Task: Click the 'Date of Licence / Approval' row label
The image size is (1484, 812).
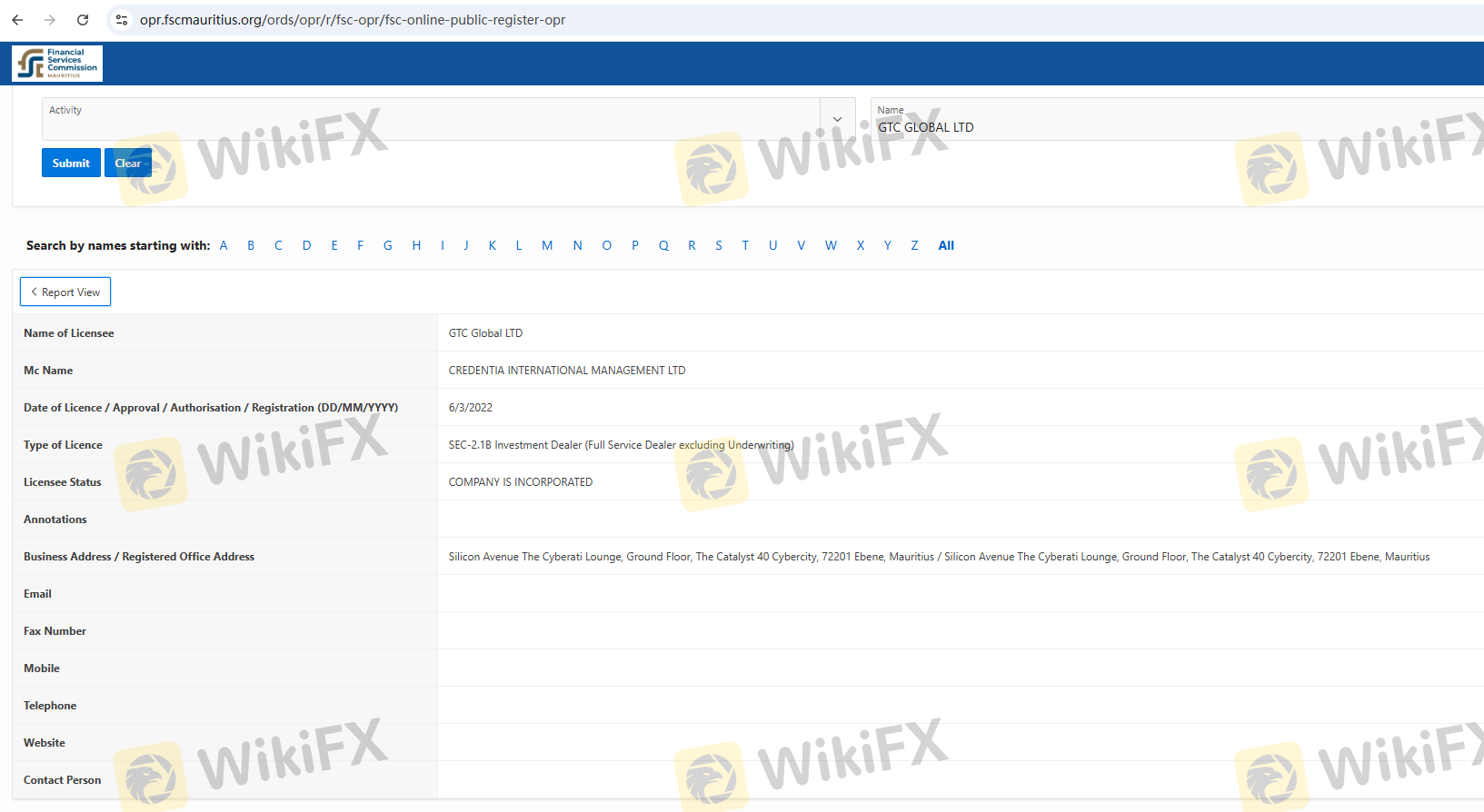Action: tap(211, 408)
